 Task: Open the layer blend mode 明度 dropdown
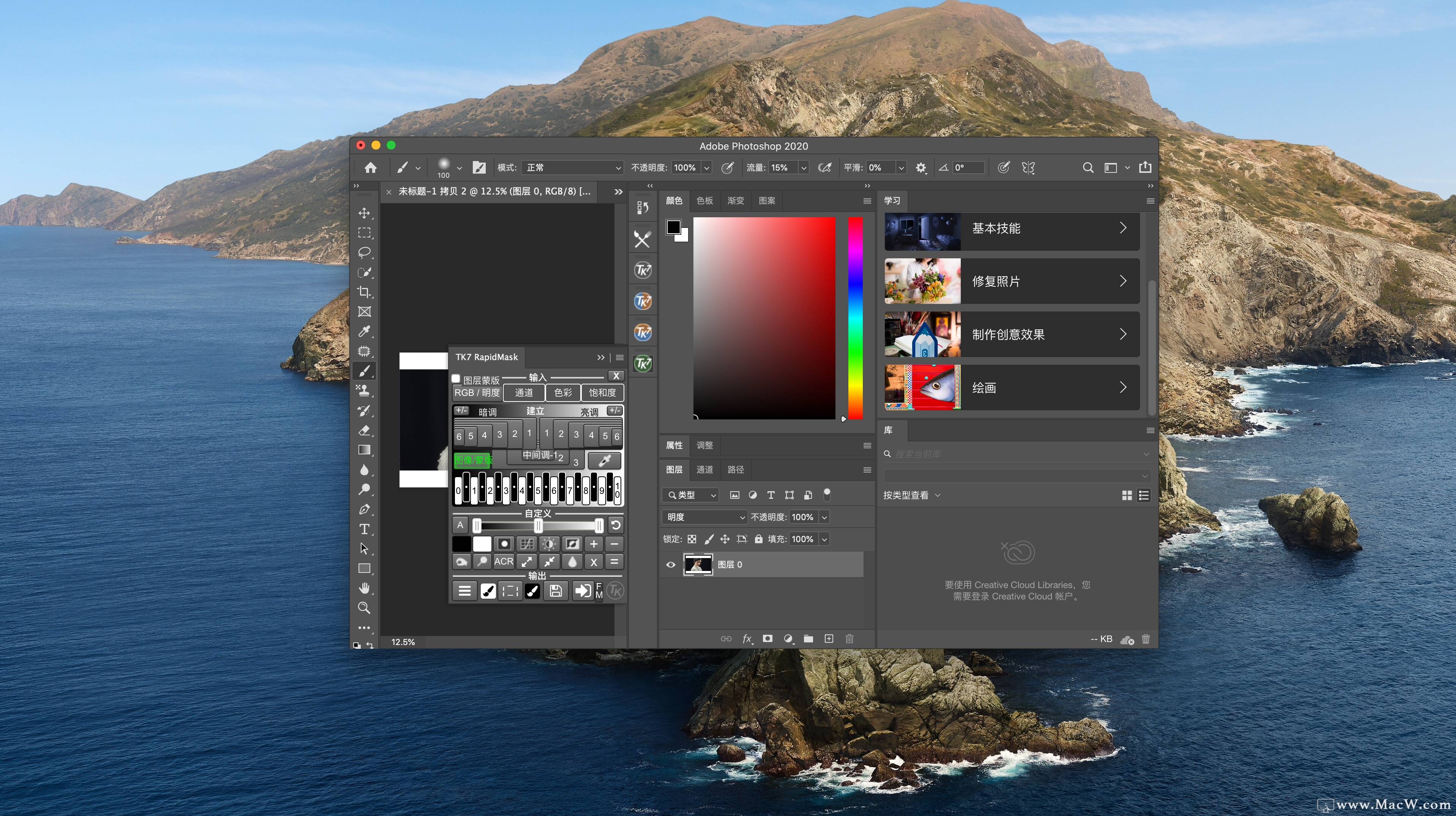coord(705,517)
